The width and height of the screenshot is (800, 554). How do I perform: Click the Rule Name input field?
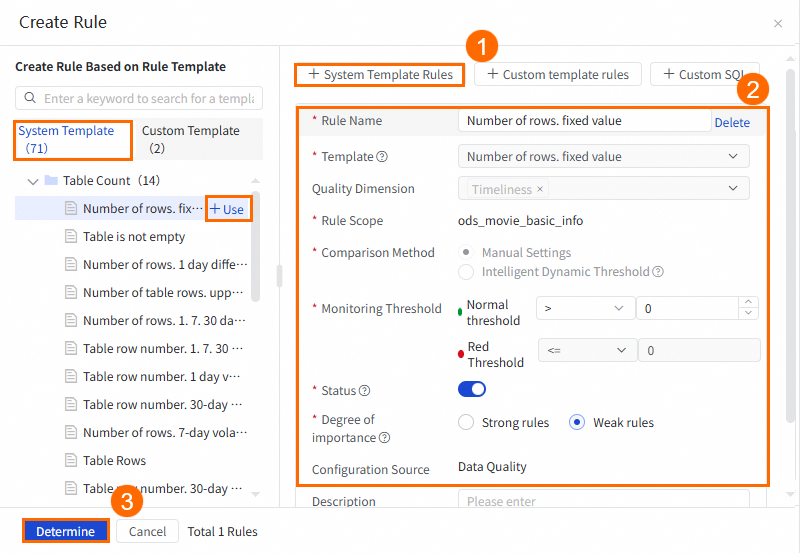584,121
